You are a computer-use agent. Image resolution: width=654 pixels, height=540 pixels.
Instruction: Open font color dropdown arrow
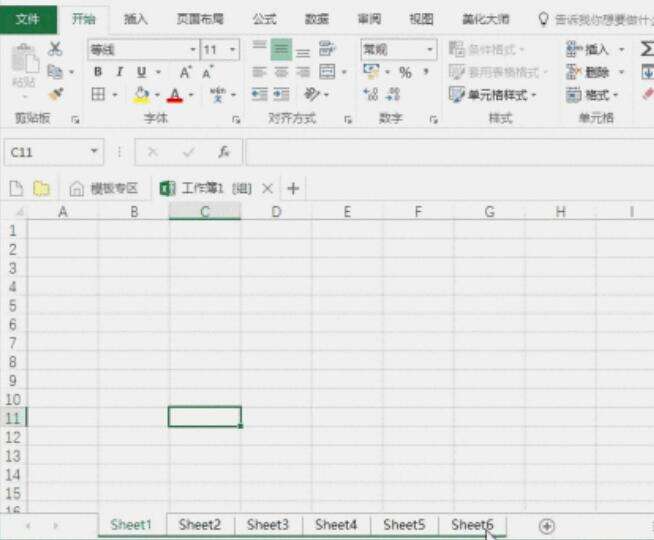191,95
